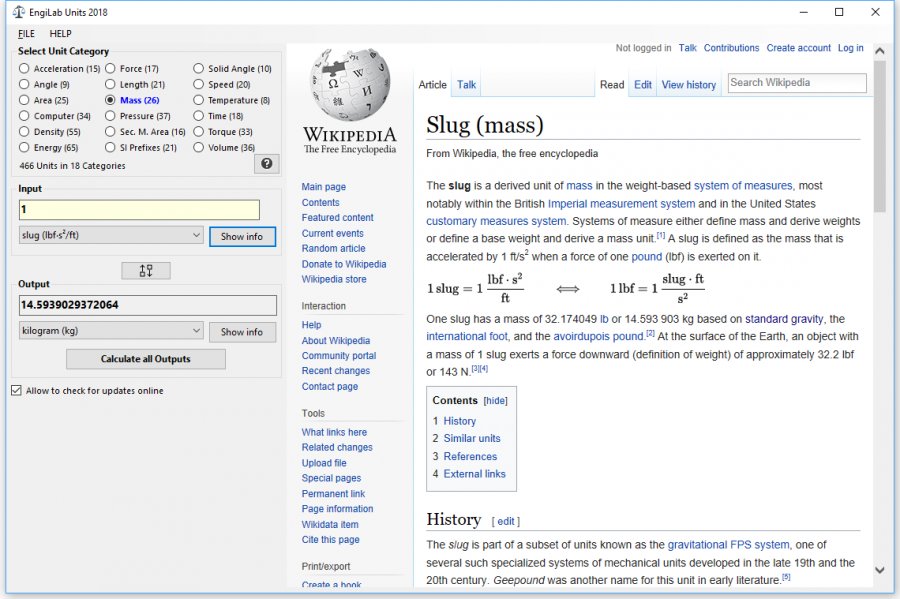This screenshot has height=599, width=900.
Task: Click the Output value field
Action: tap(148, 305)
